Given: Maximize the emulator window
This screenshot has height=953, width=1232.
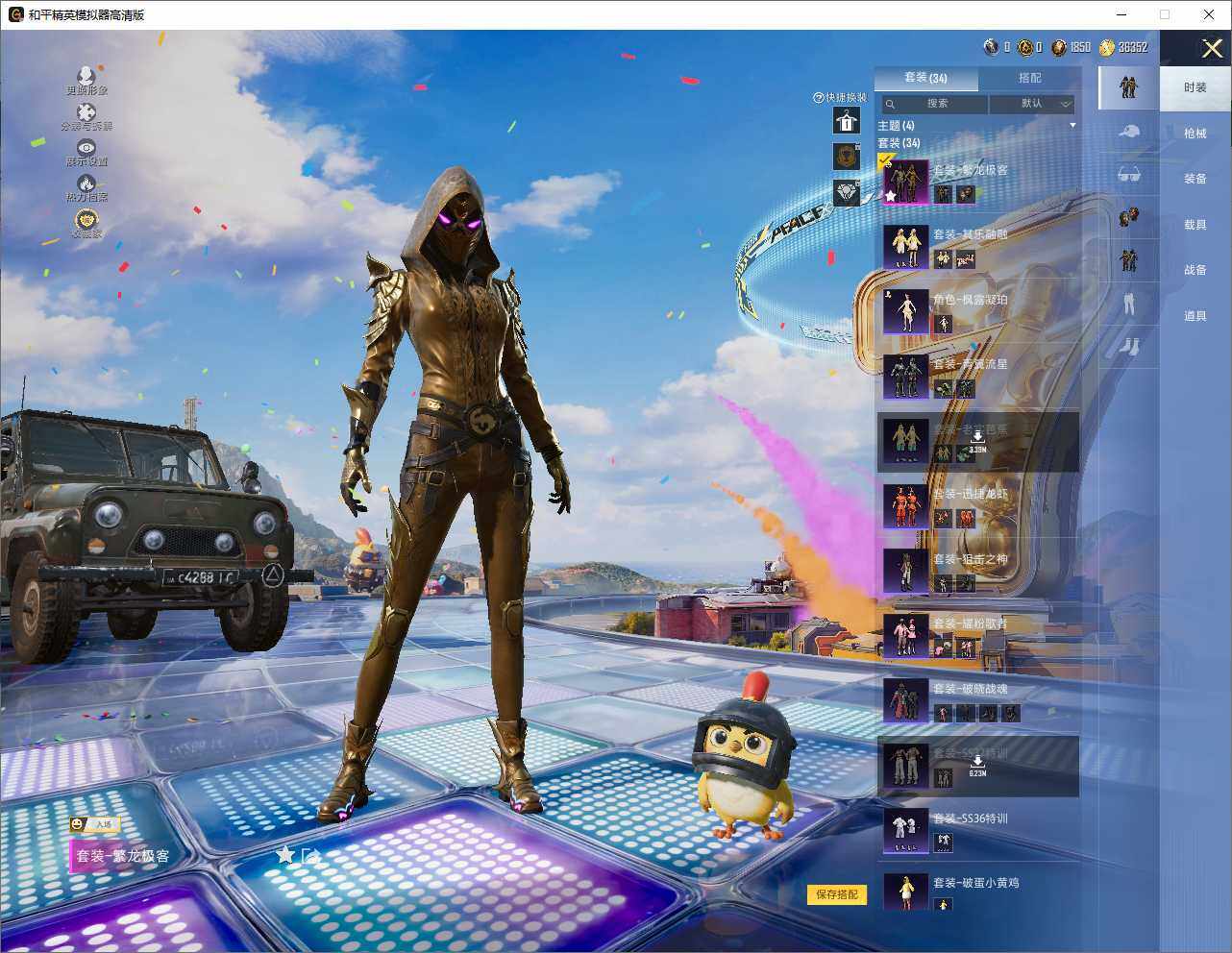Looking at the screenshot, I should (1165, 14).
